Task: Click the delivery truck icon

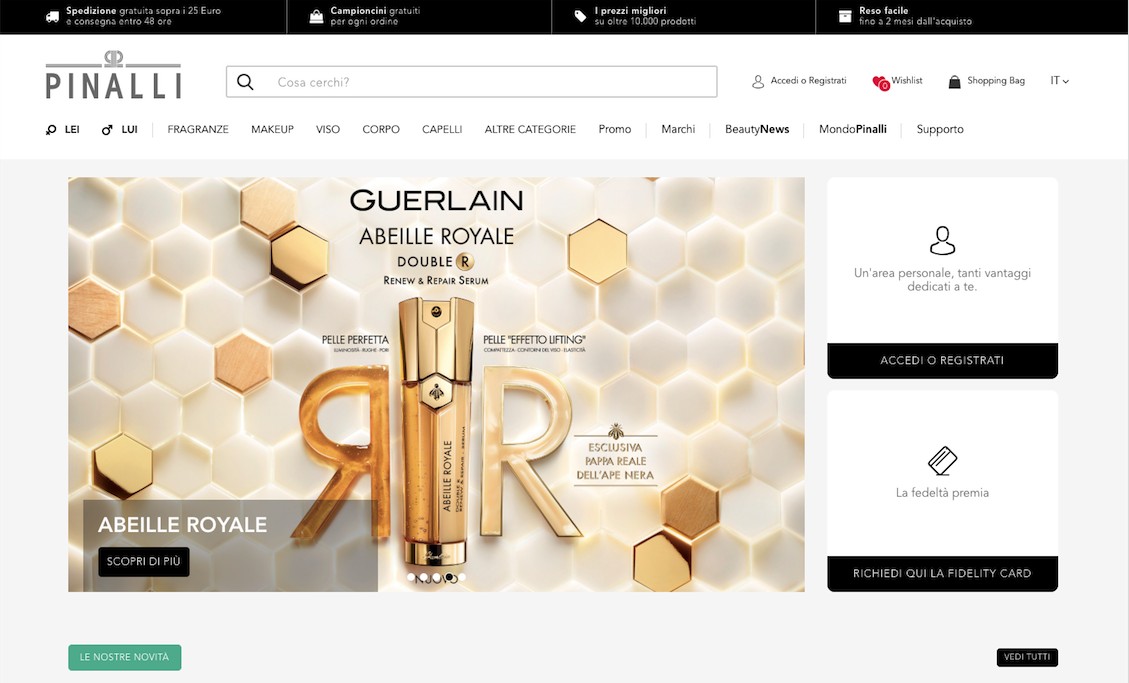Action: [53, 16]
